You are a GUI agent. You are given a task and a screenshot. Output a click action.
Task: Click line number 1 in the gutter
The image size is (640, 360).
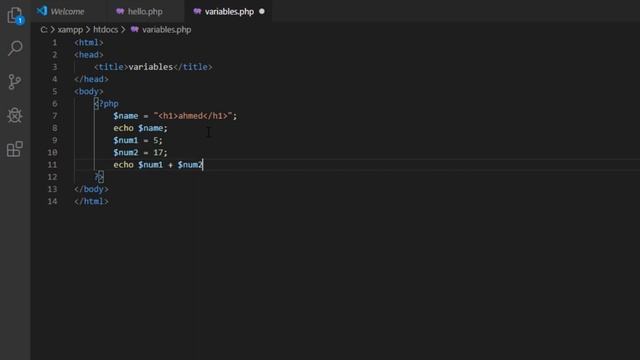click(55, 42)
